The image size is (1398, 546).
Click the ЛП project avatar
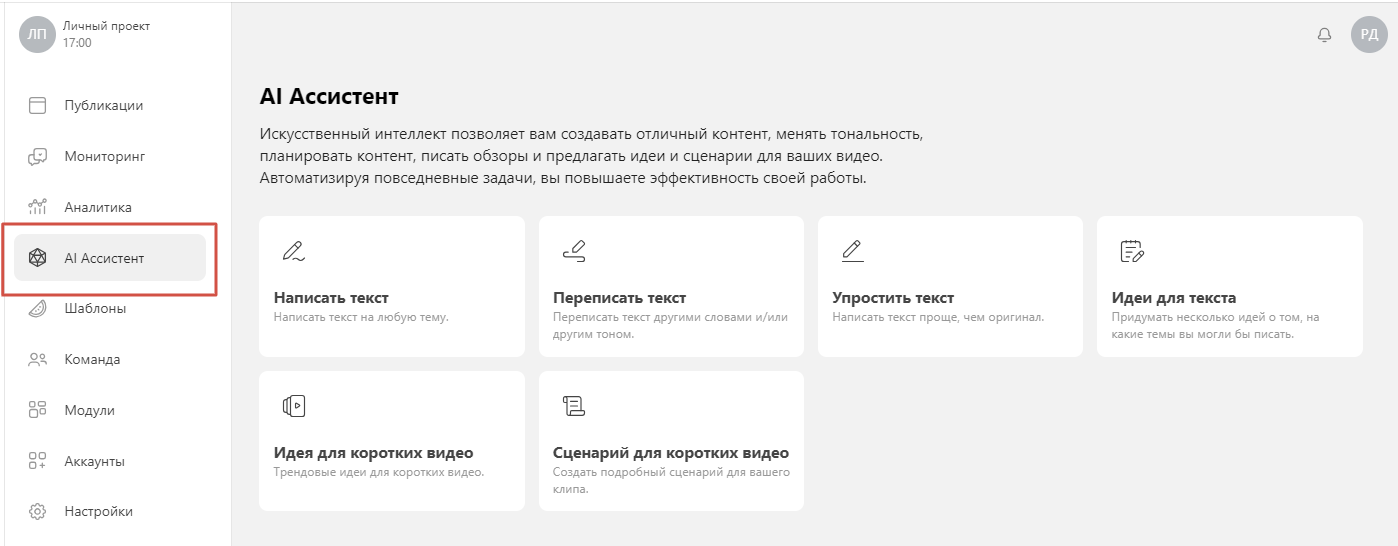point(37,35)
